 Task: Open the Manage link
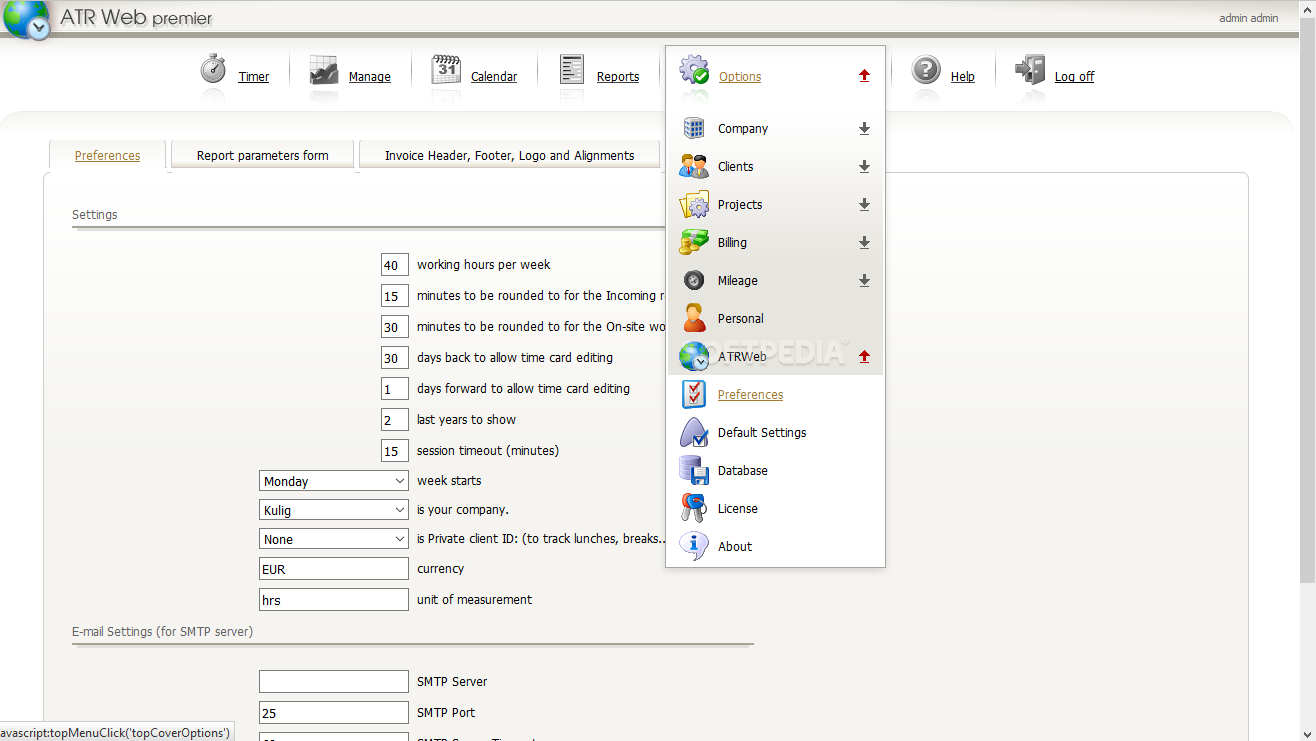(x=370, y=77)
